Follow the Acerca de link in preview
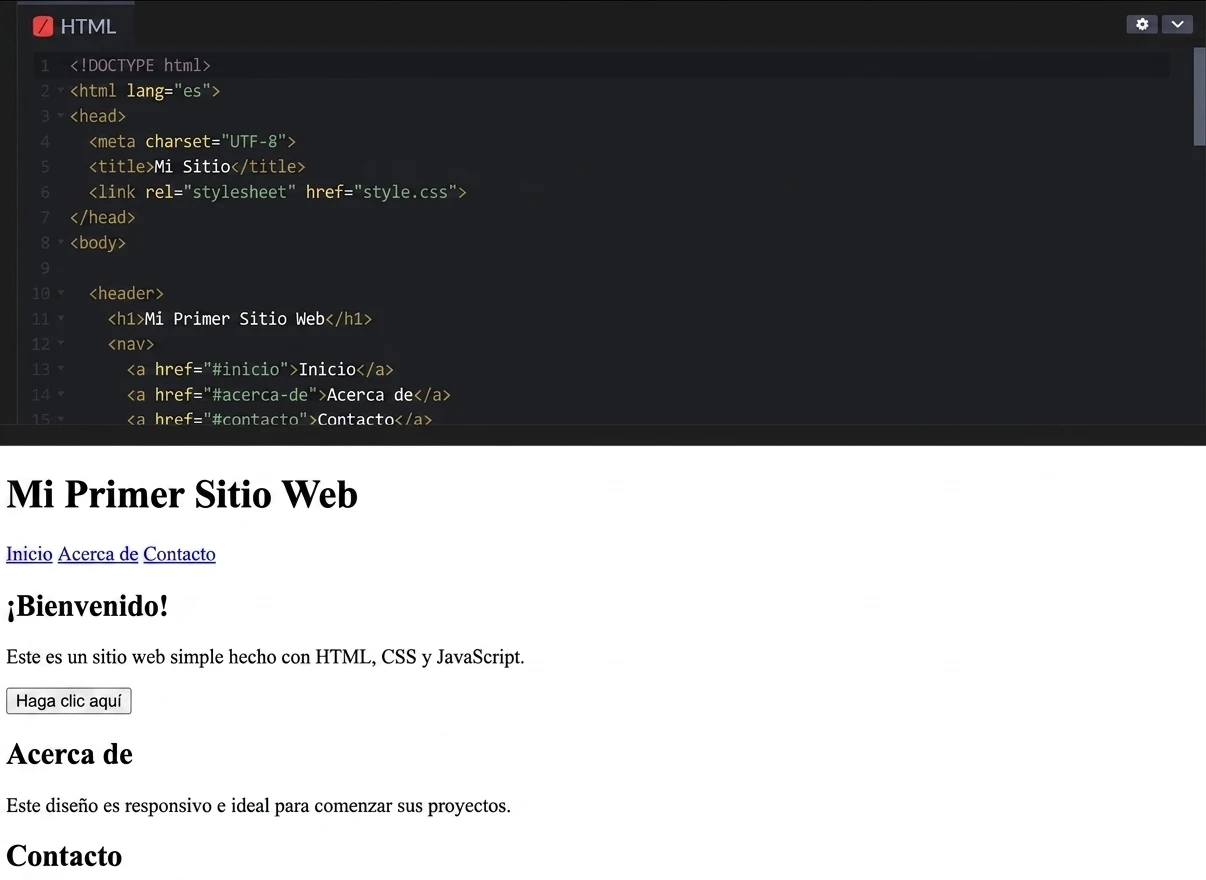 98,554
